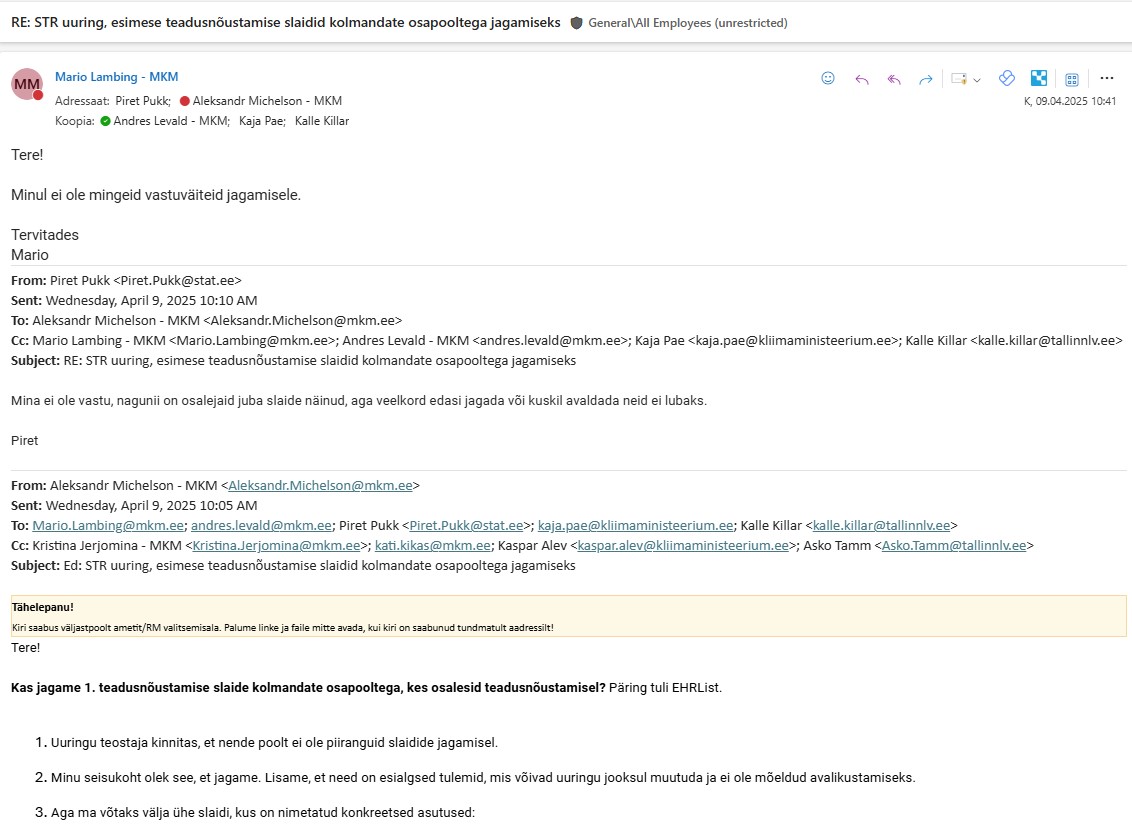The image size is (1132, 830).
Task: Click 'Sent: Wednesday, April 9, 2025 10:10 AM'
Action: (x=134, y=300)
